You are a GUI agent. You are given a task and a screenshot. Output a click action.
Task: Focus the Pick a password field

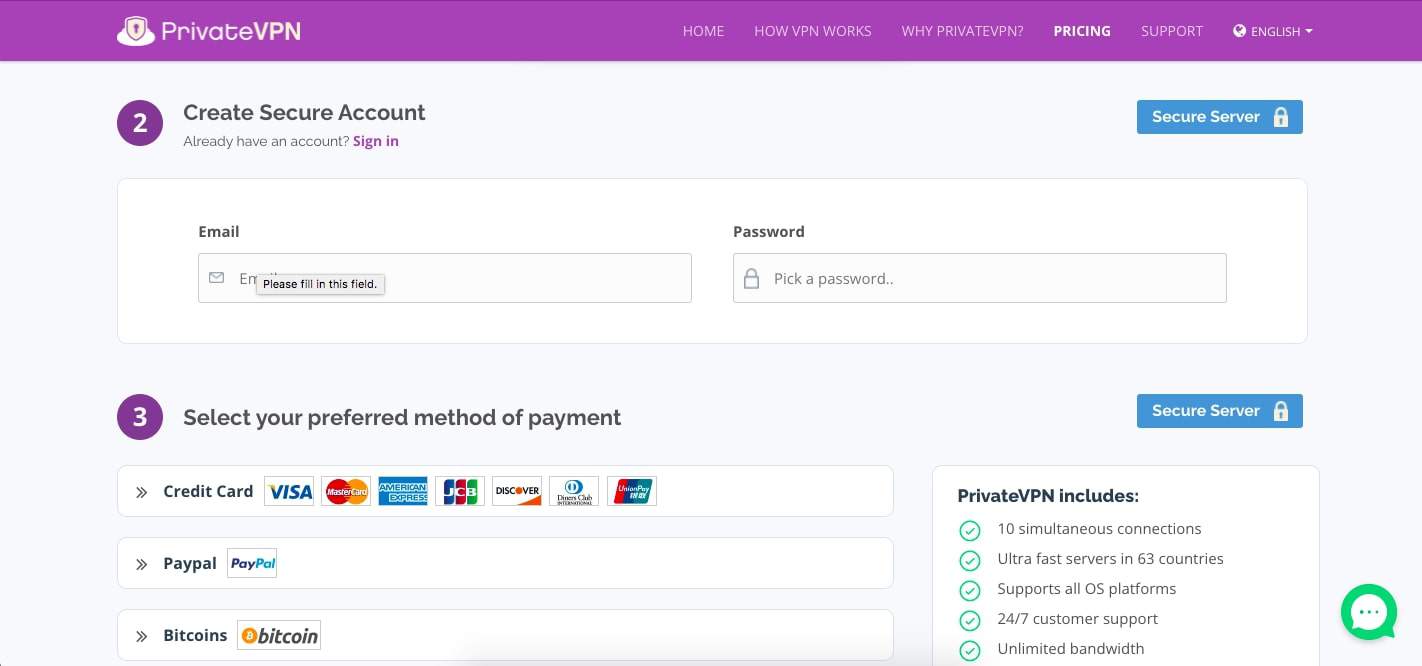(980, 278)
